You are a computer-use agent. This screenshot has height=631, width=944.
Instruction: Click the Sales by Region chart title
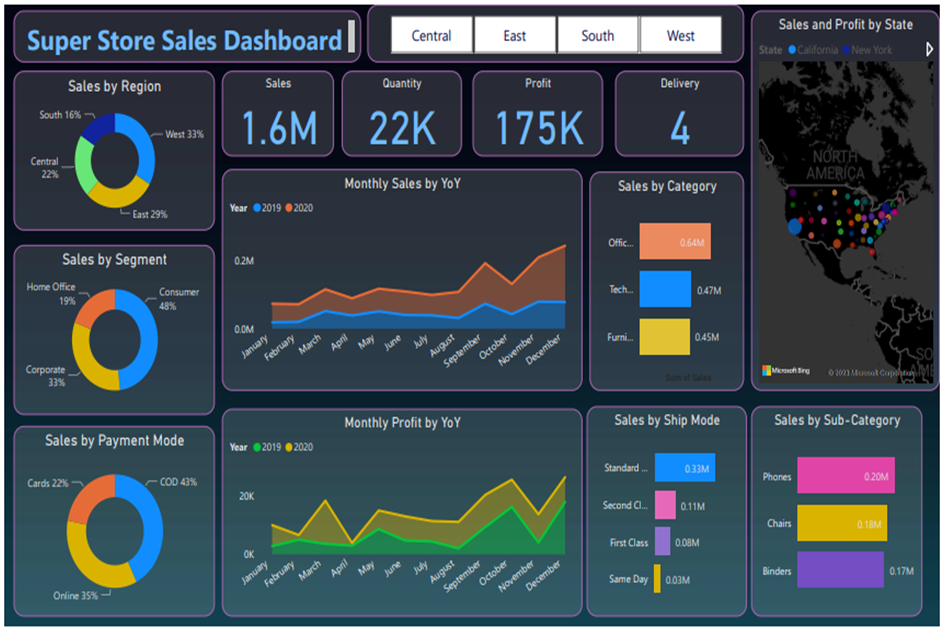(114, 86)
